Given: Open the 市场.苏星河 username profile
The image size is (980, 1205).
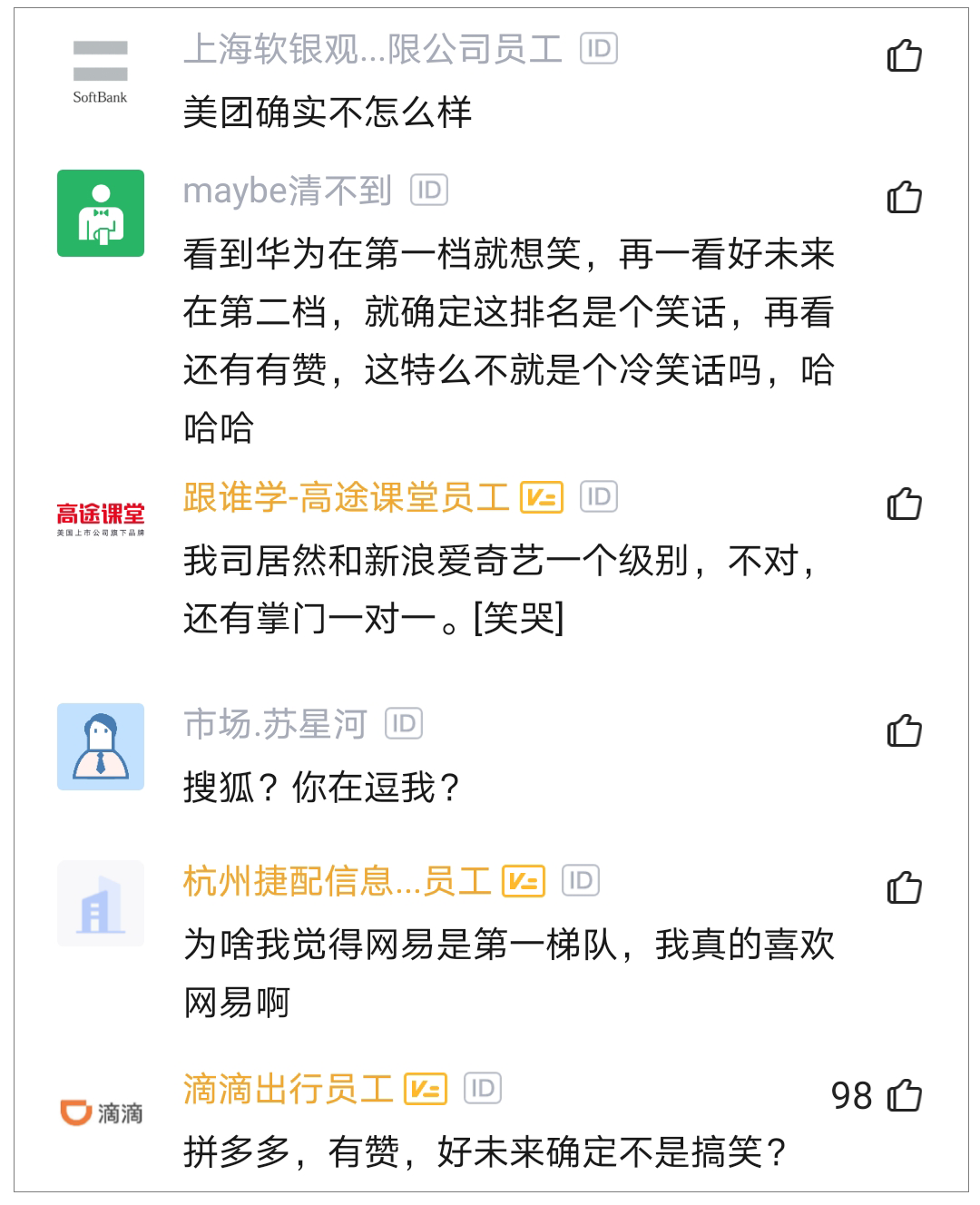Looking at the screenshot, I should click(275, 724).
